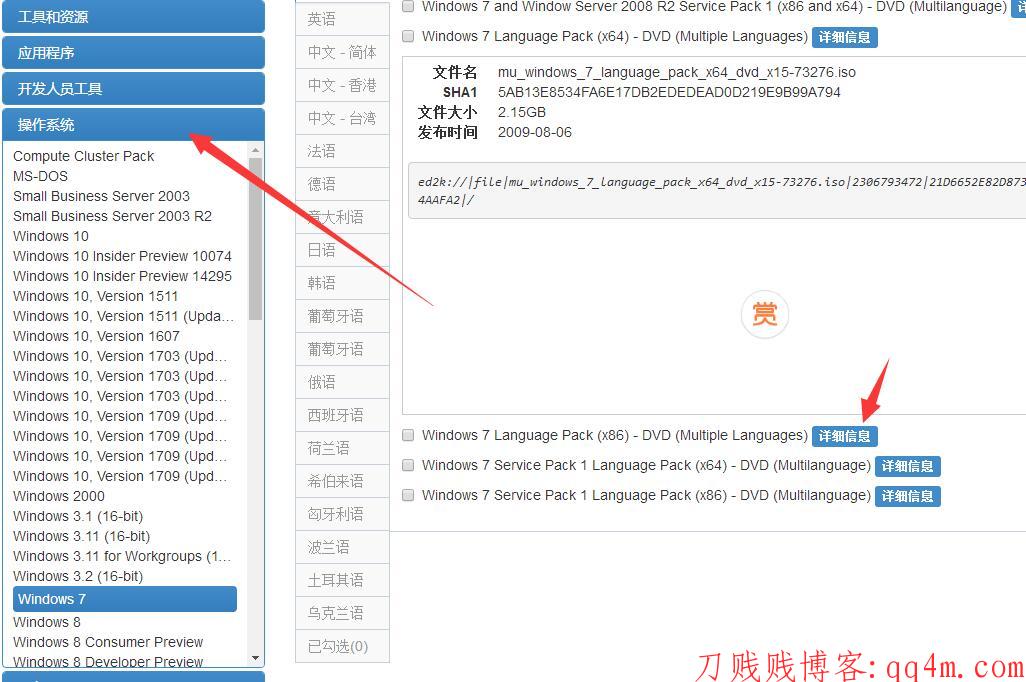Select the 土耳其语 language tab

342,580
